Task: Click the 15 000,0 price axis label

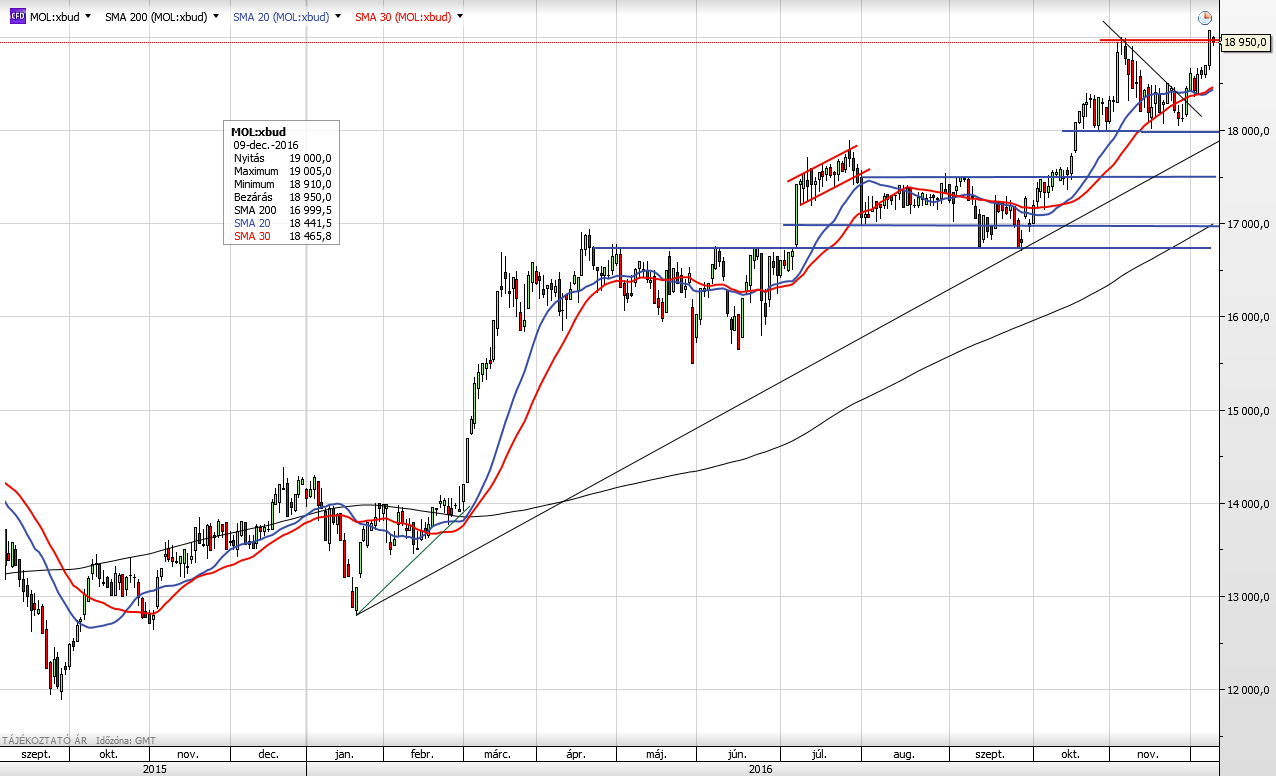Action: [1250, 410]
